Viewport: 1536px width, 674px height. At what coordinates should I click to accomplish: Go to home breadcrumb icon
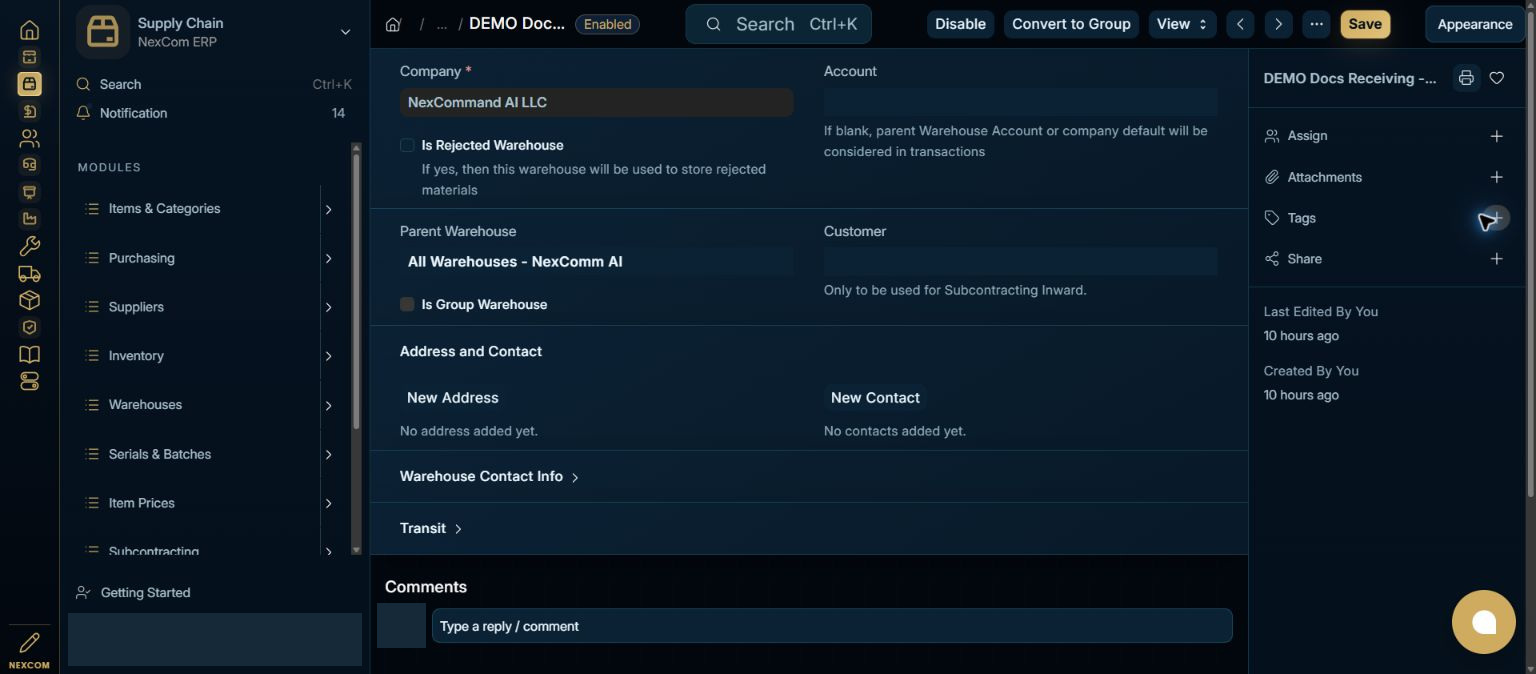(x=393, y=24)
